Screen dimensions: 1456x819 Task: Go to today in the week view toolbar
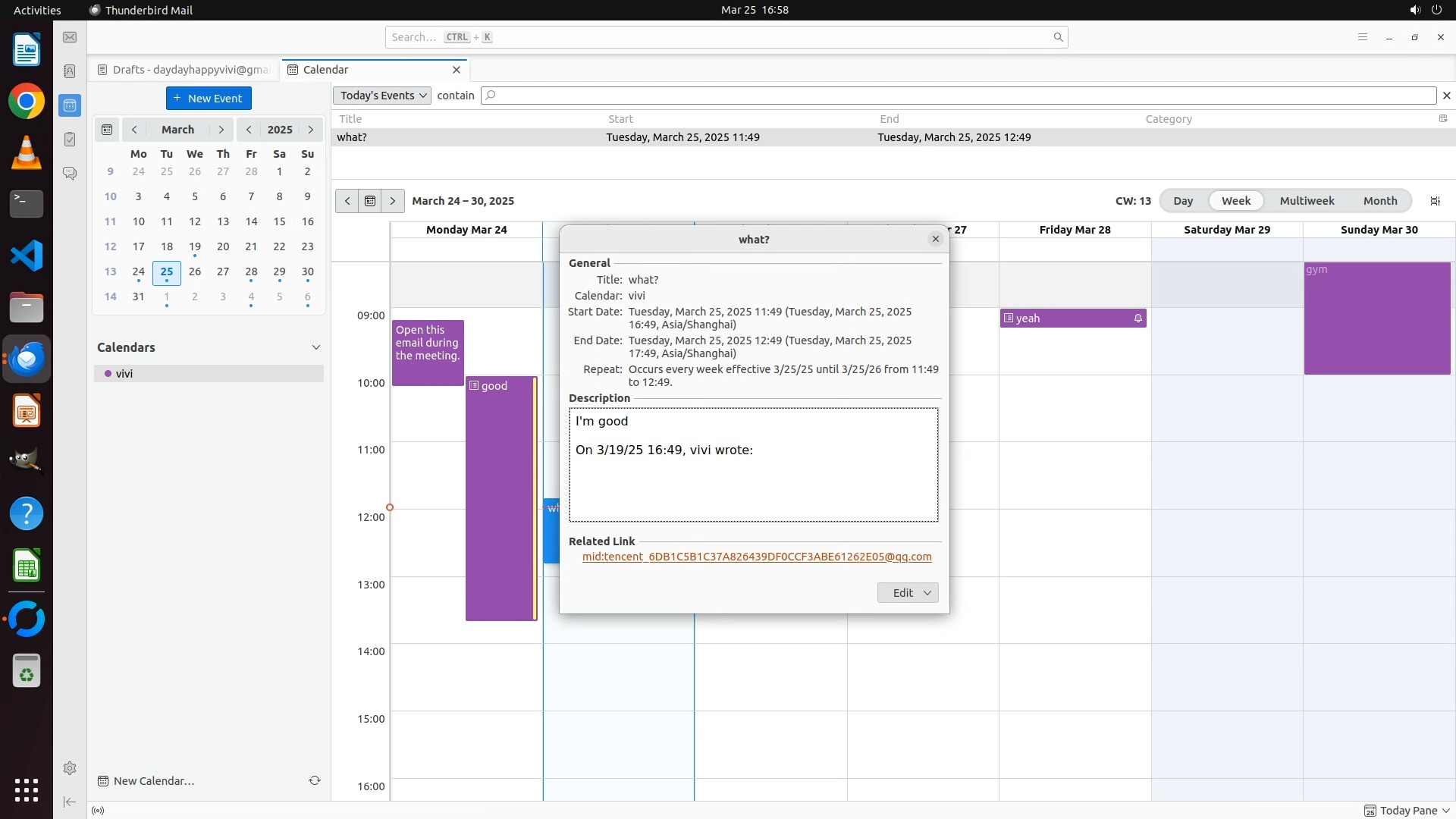tap(370, 201)
